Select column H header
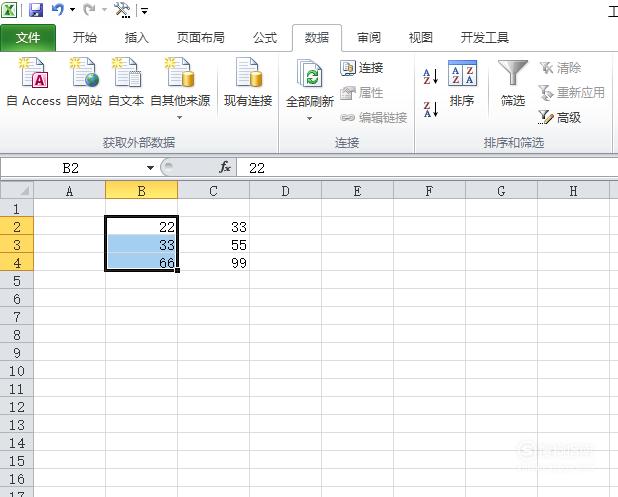 point(573,191)
